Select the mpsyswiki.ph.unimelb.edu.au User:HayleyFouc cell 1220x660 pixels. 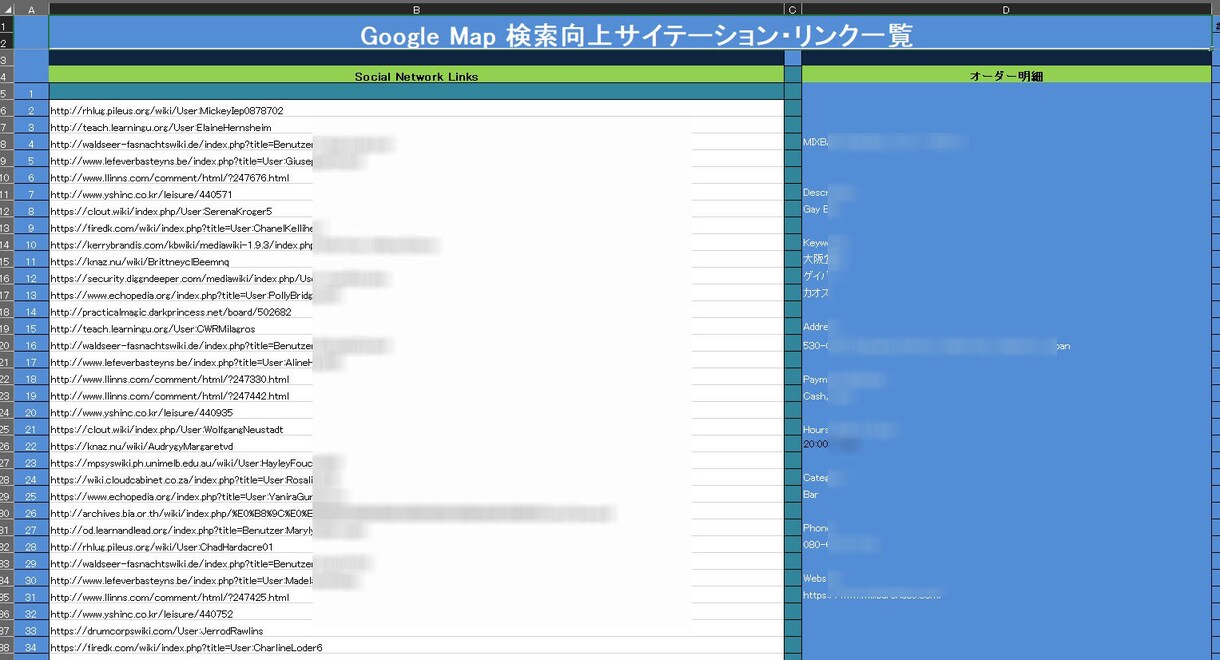pos(416,463)
